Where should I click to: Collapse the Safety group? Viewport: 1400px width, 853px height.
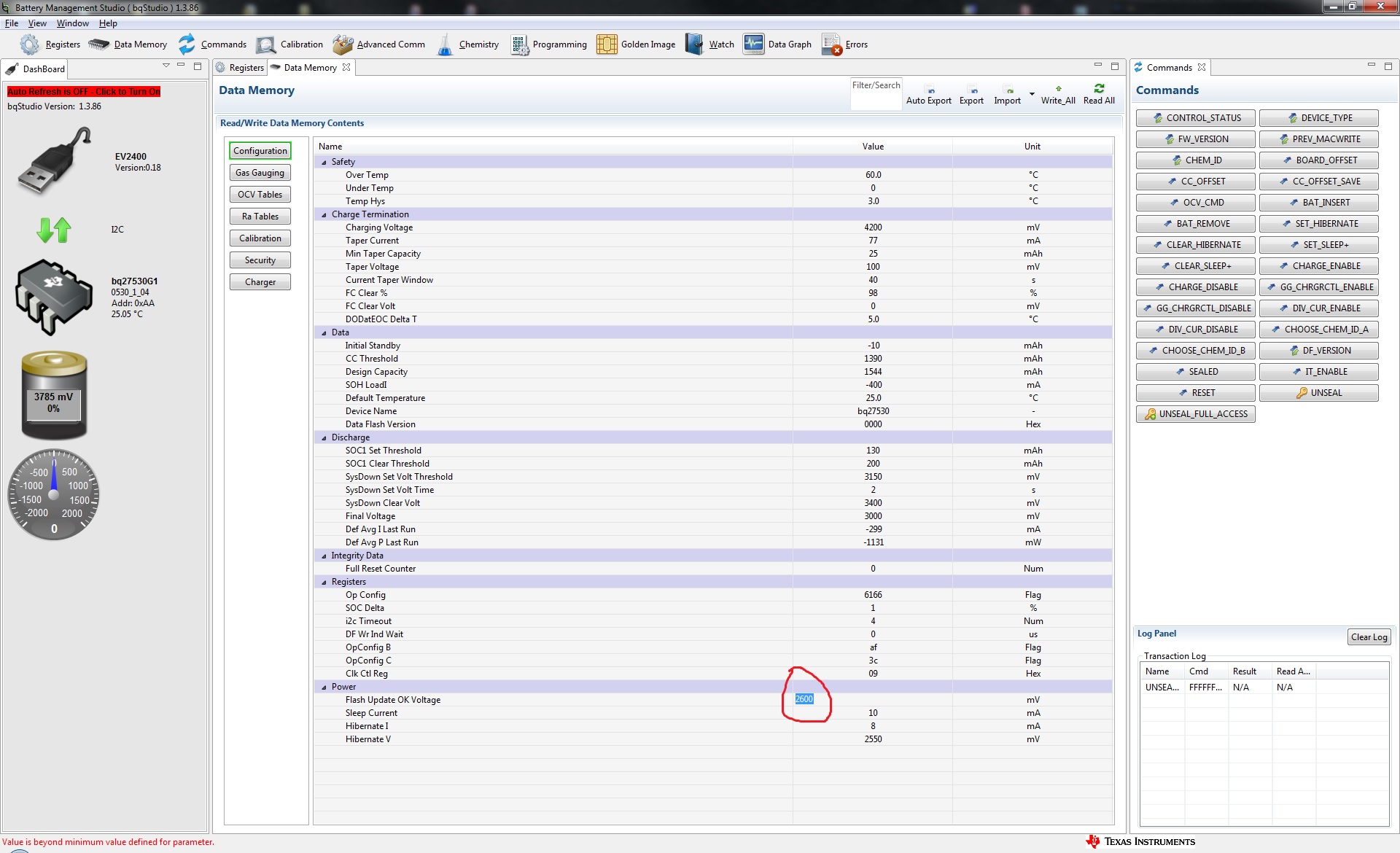click(324, 162)
